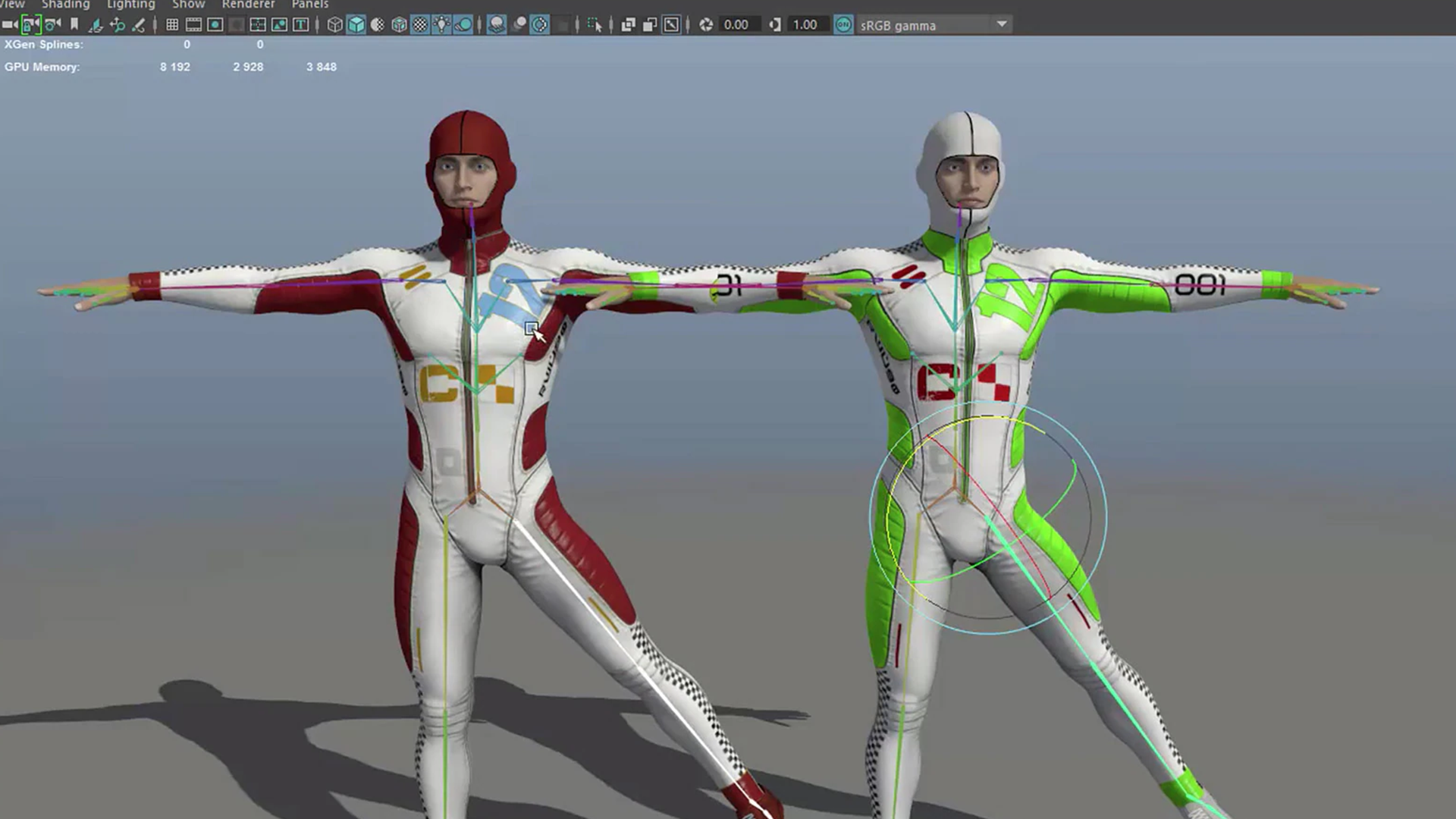Click the isolate select icon
Viewport: 1456px width, 819px height.
[595, 25]
